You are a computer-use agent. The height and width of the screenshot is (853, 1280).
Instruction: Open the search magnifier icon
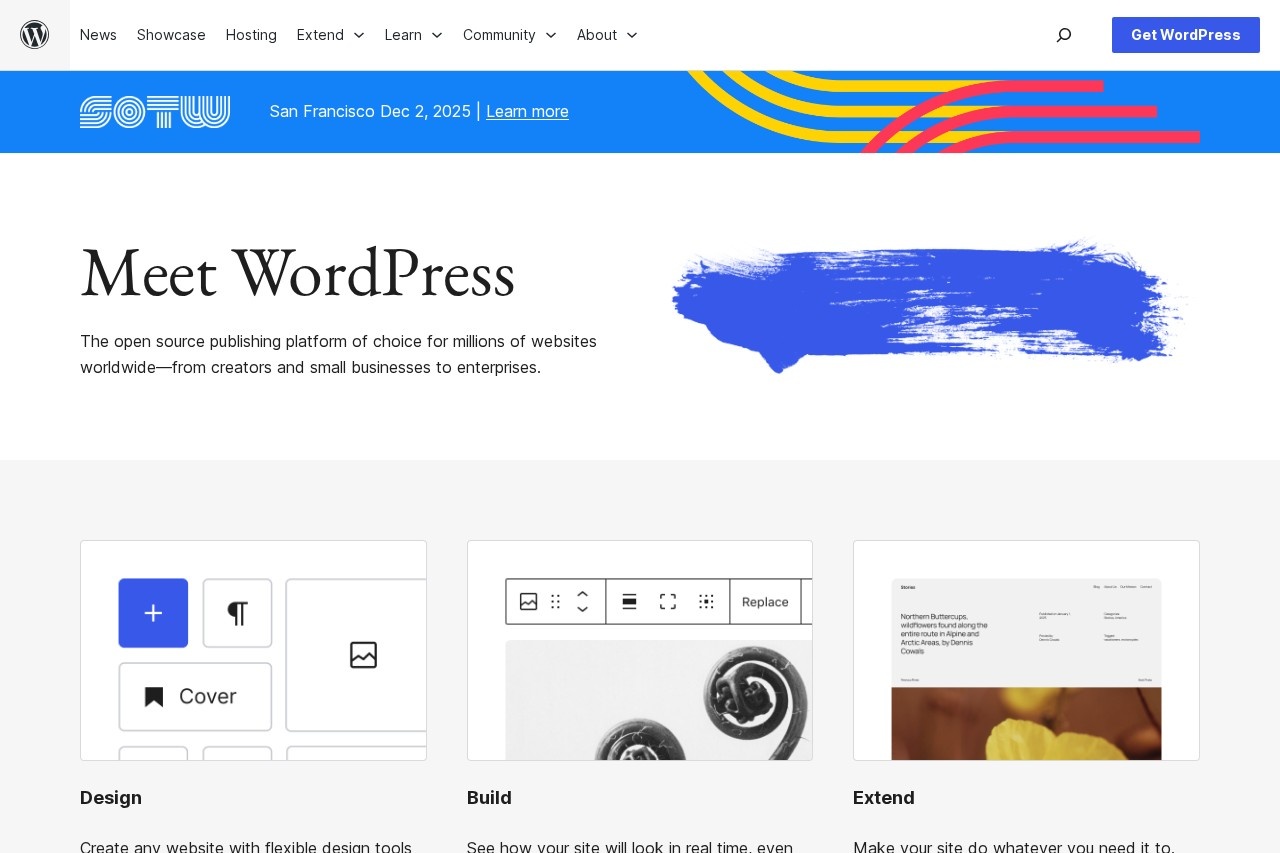1064,35
